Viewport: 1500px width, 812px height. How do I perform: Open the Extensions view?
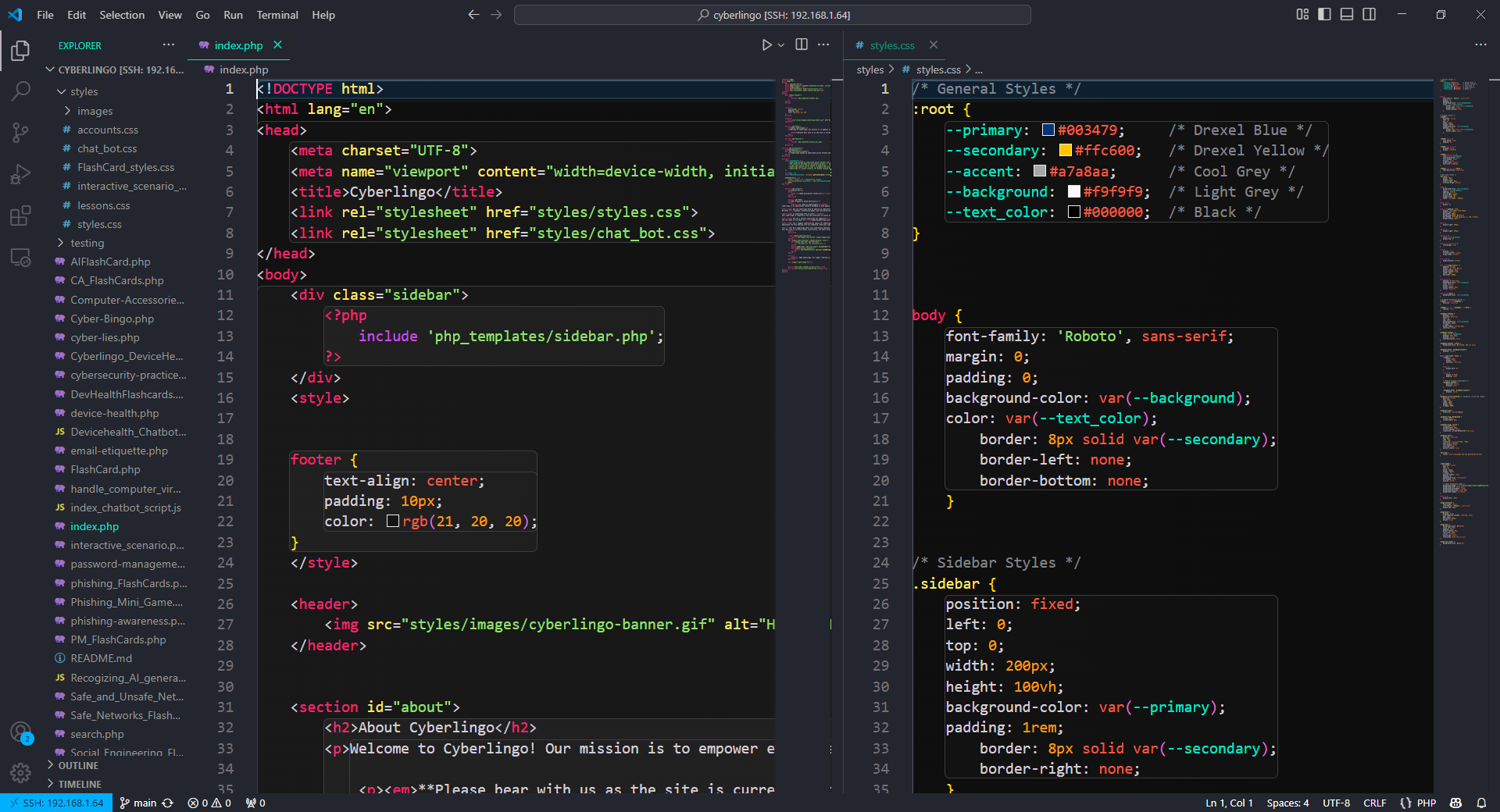[20, 215]
